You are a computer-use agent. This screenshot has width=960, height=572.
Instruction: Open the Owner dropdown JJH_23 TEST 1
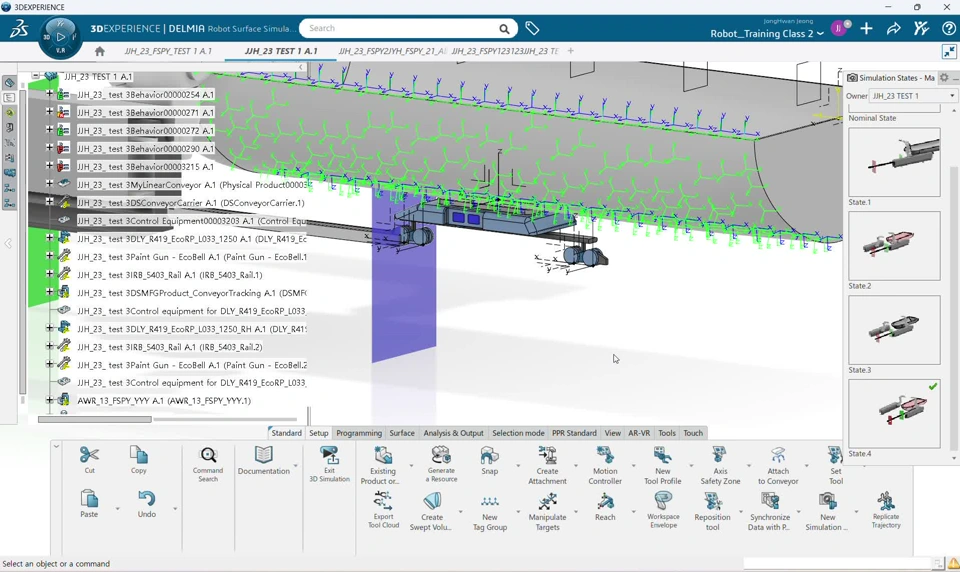913,96
